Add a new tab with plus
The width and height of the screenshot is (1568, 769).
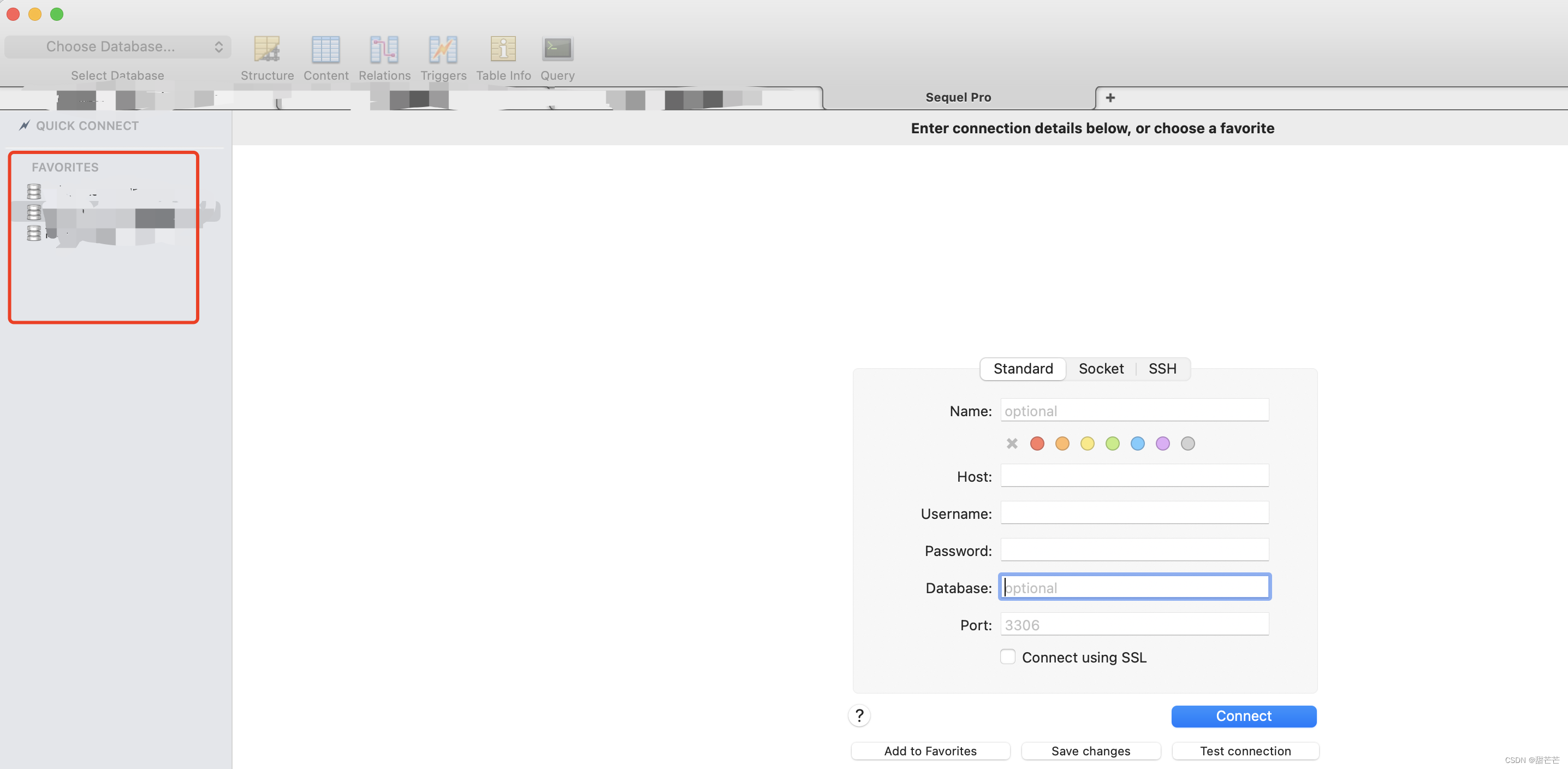(x=1110, y=97)
